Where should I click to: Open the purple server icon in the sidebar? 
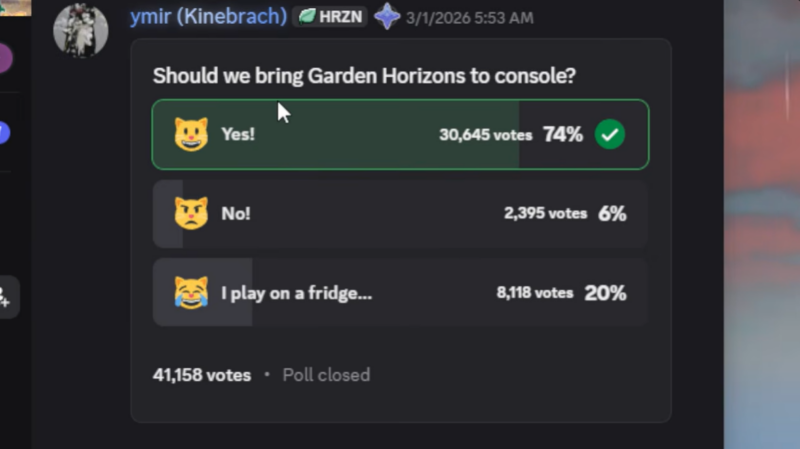coord(5,57)
